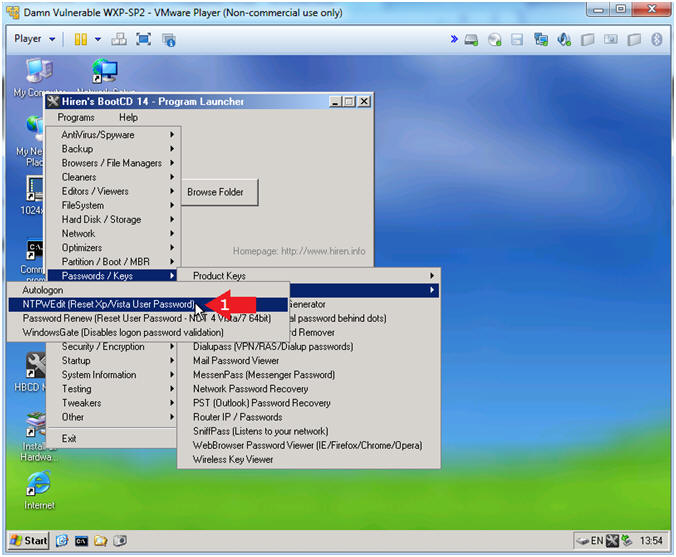Click the command prompt quick launch icon
The image size is (676, 557).
[x=81, y=541]
